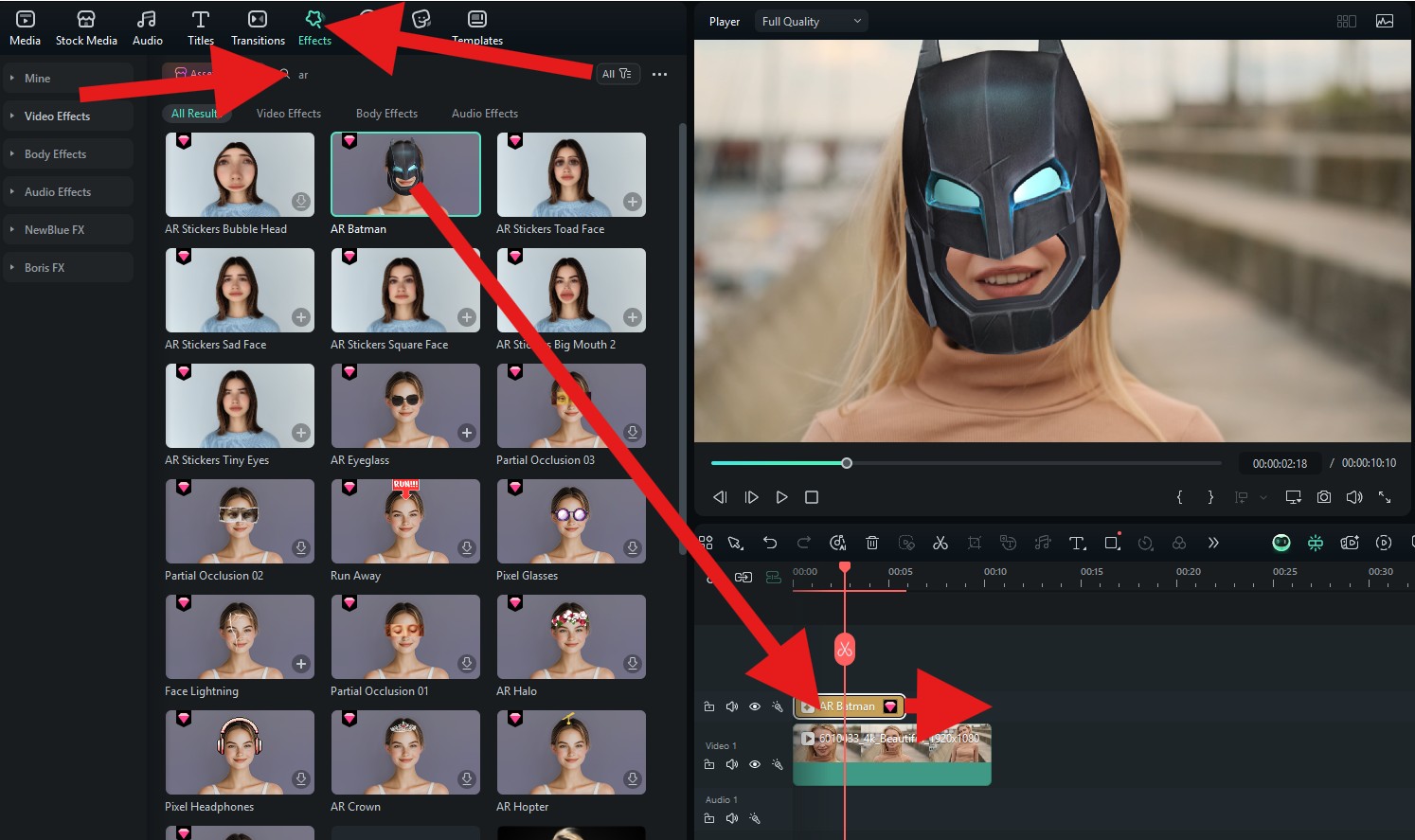Viewport: 1415px width, 840px height.
Task: Expand Video Effects in the sidebar
Action: (x=67, y=116)
